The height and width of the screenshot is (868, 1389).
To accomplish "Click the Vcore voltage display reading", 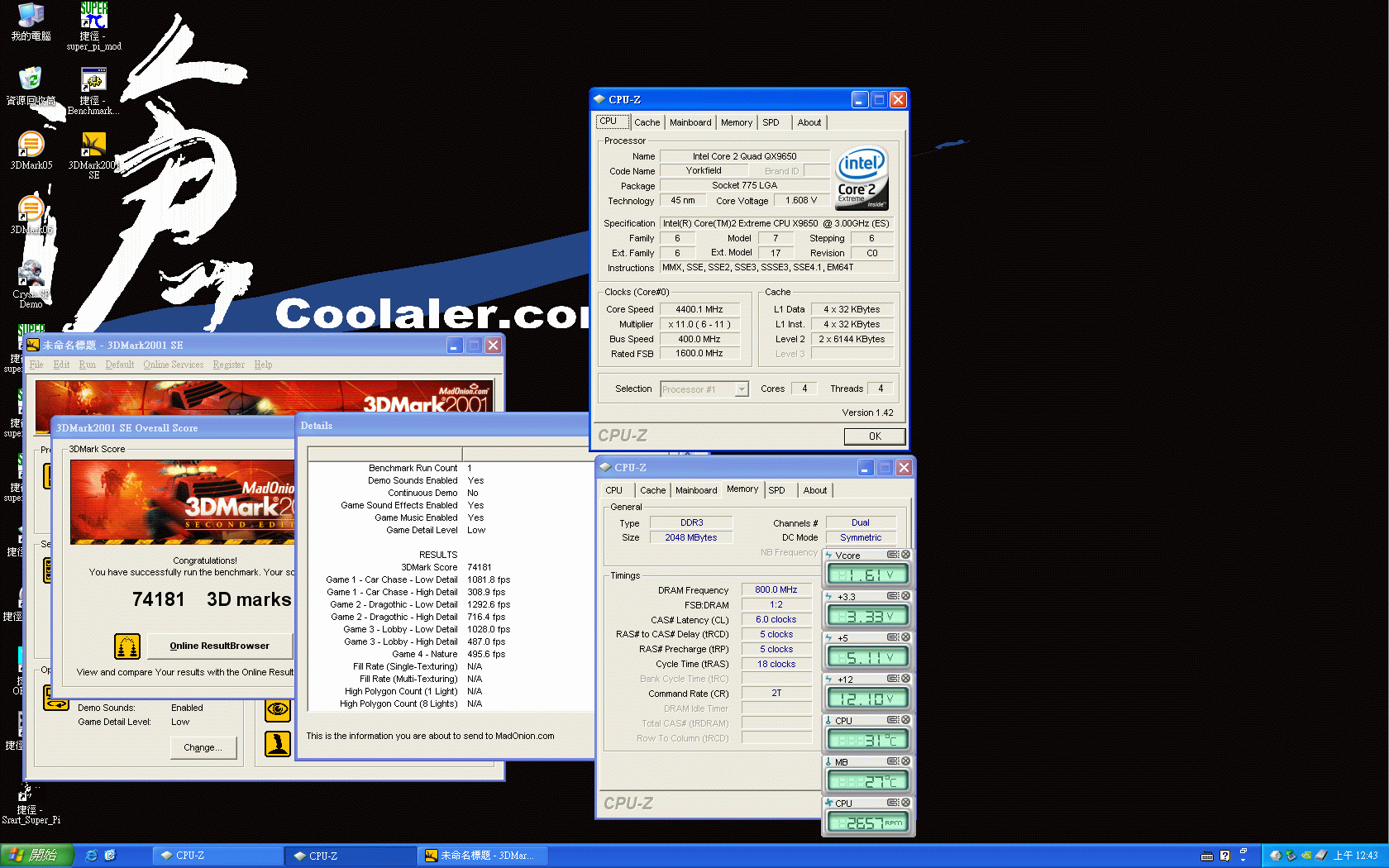I will [x=868, y=575].
